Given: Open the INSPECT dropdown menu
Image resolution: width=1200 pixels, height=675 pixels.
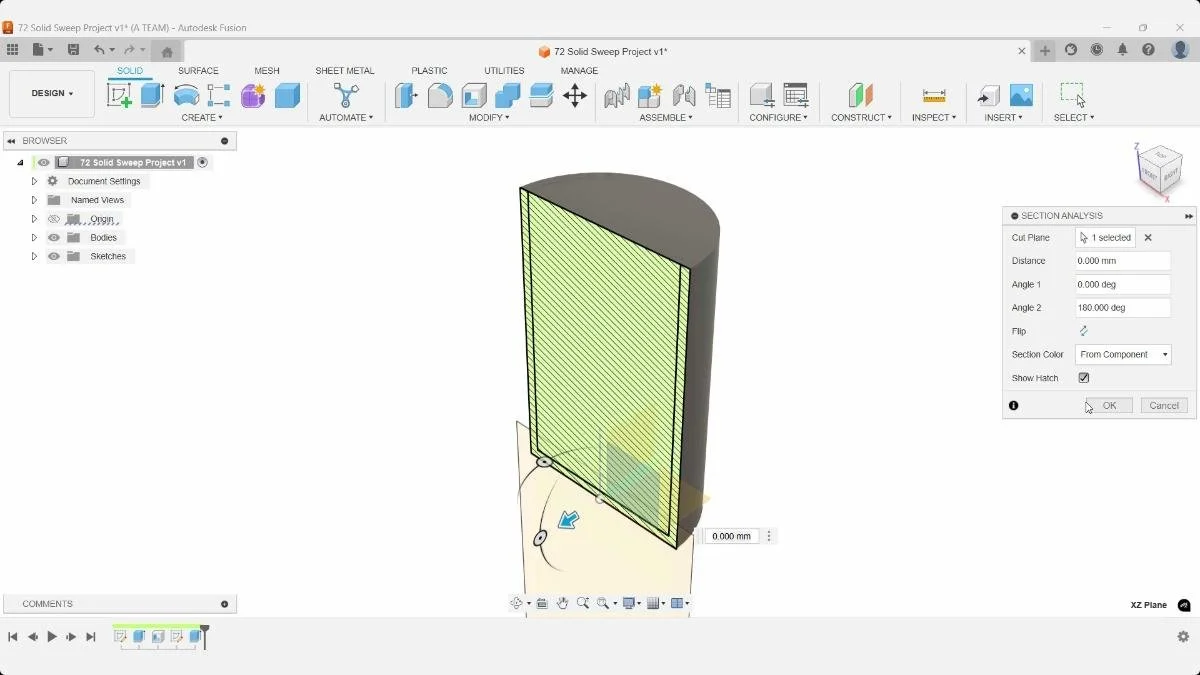Looking at the screenshot, I should 934,118.
